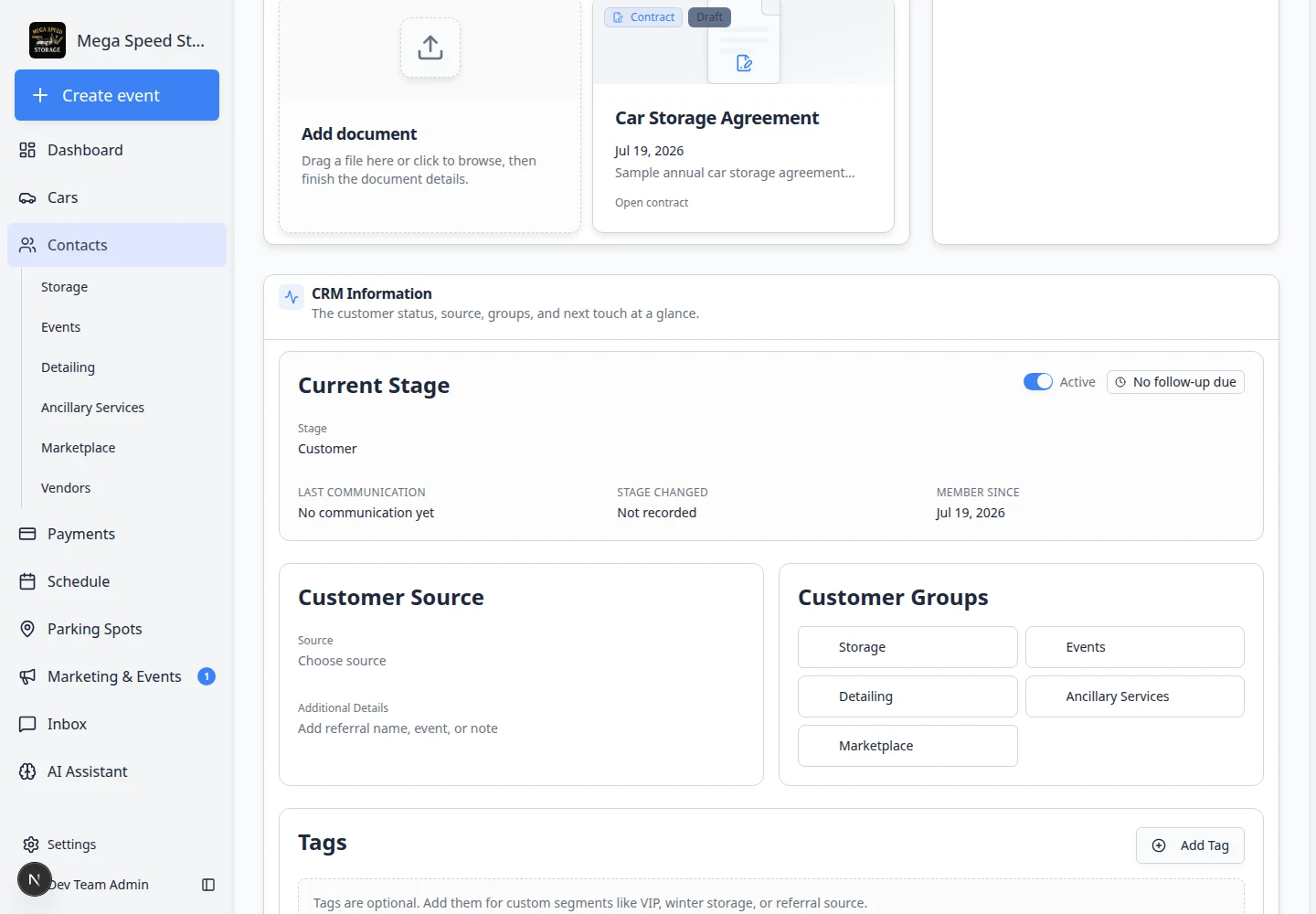Select the Events customer group

click(1135, 647)
